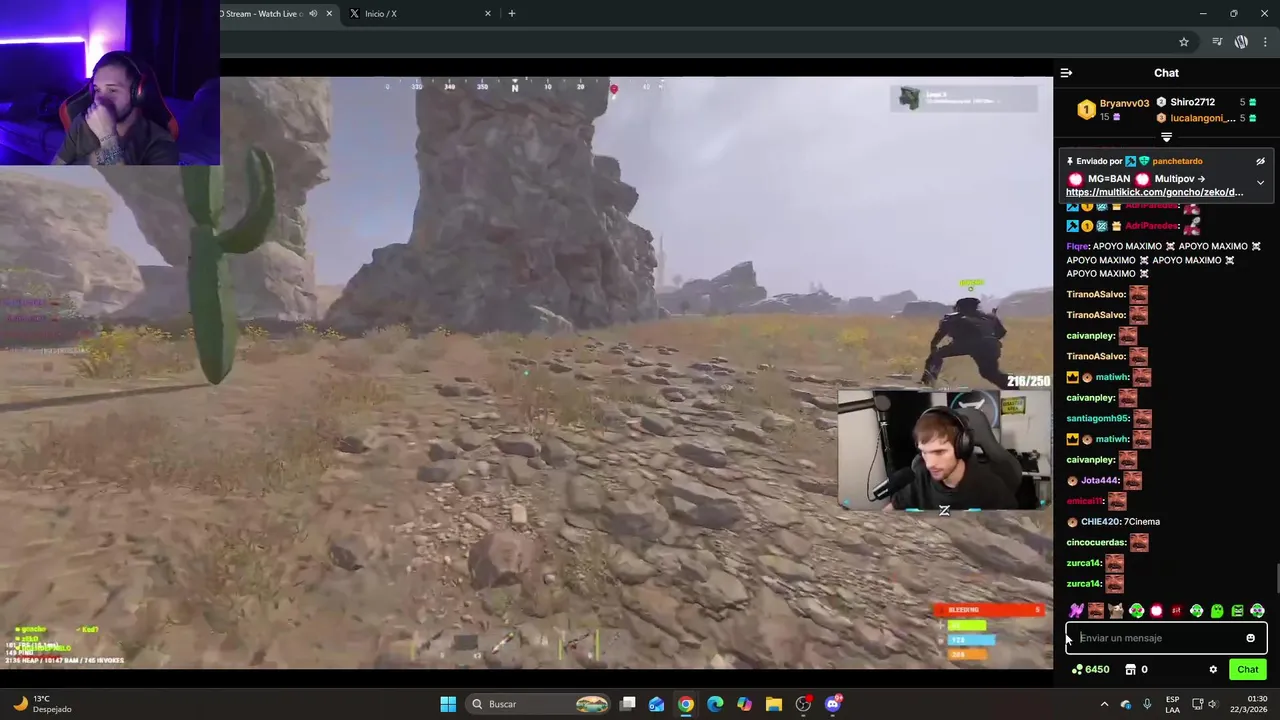Expand the gift leaderboard below top gifters
Screen dimensions: 1280x720
(1166, 137)
